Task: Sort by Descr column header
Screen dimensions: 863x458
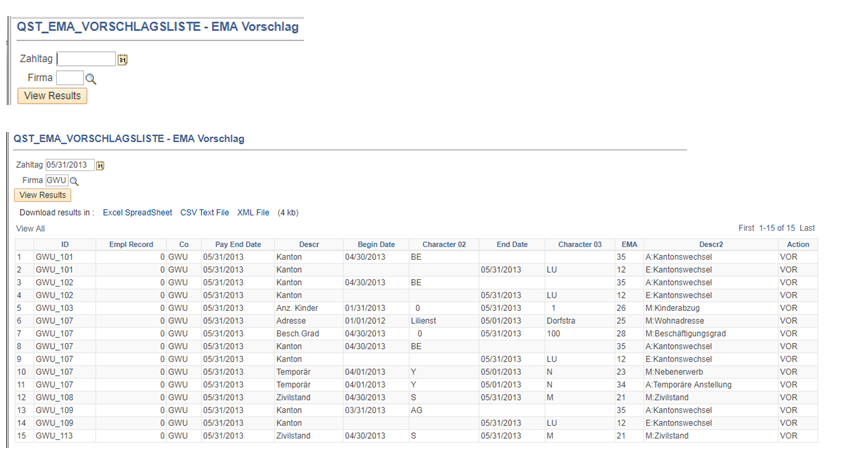Action: (309, 244)
